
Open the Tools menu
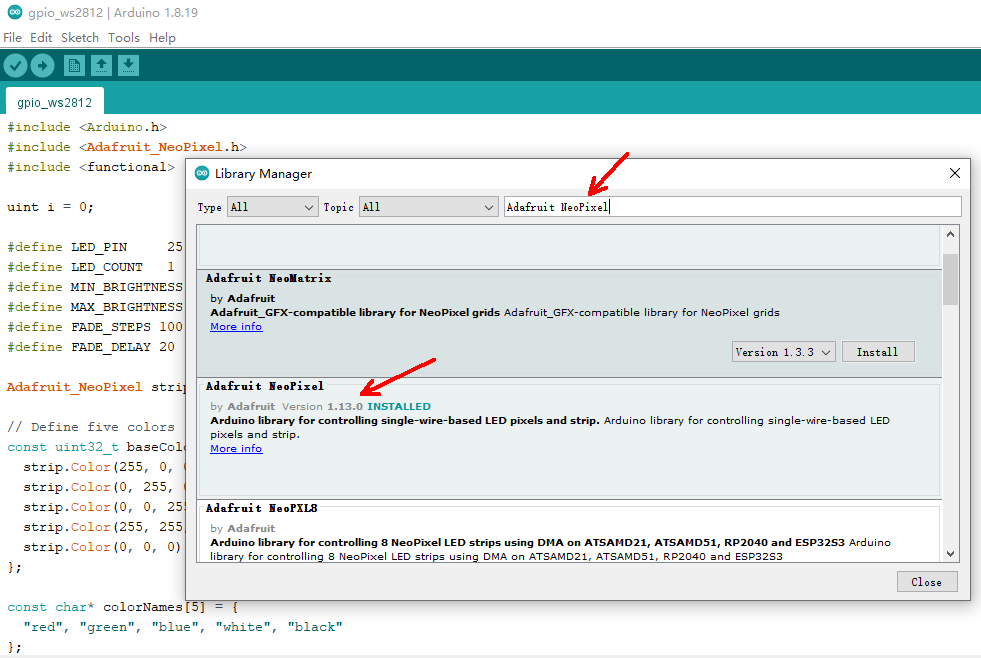point(124,38)
